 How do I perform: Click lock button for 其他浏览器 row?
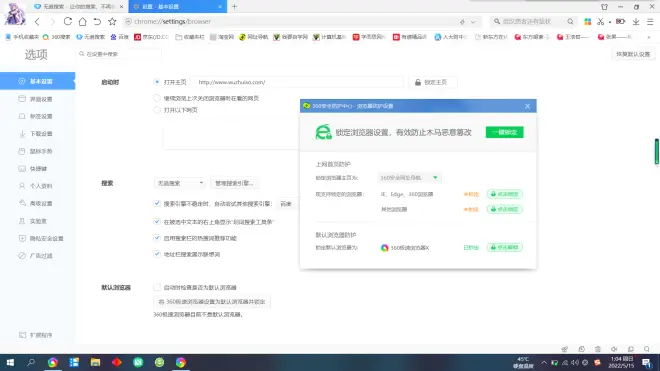(505, 209)
